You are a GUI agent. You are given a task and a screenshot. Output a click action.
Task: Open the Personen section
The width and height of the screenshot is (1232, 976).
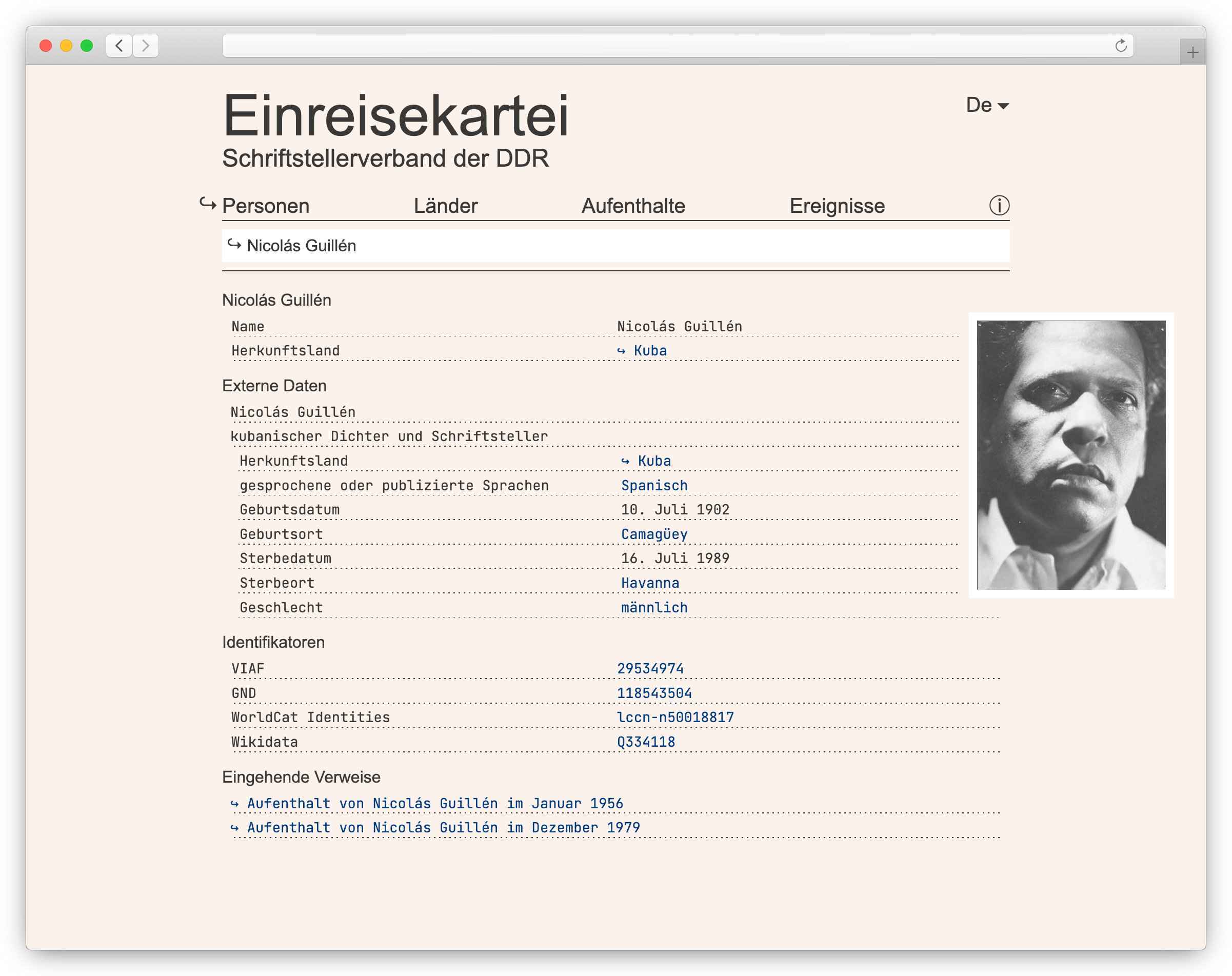pyautogui.click(x=266, y=206)
